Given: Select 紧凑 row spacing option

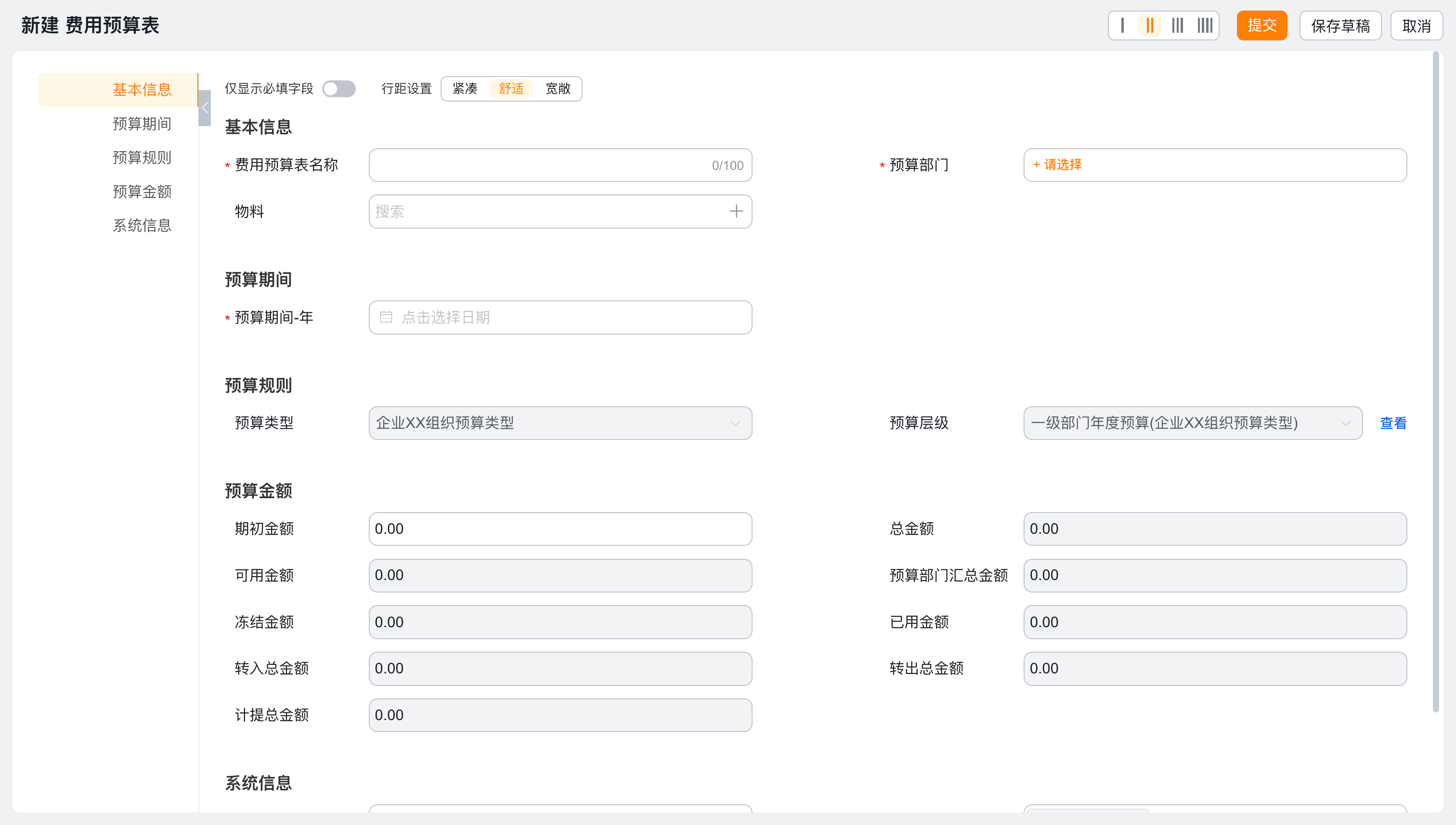Looking at the screenshot, I should pos(465,89).
